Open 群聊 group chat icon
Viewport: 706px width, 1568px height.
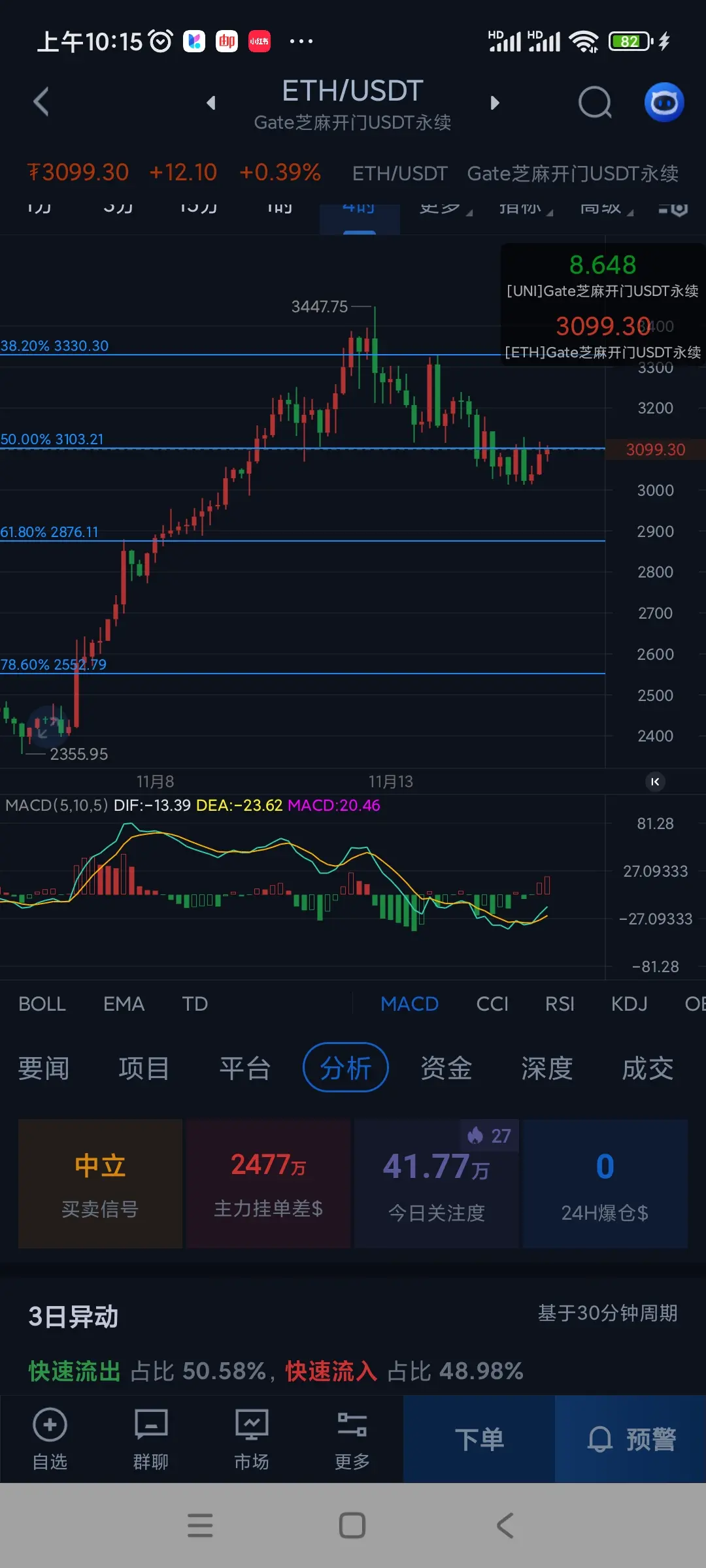pyautogui.click(x=151, y=1439)
